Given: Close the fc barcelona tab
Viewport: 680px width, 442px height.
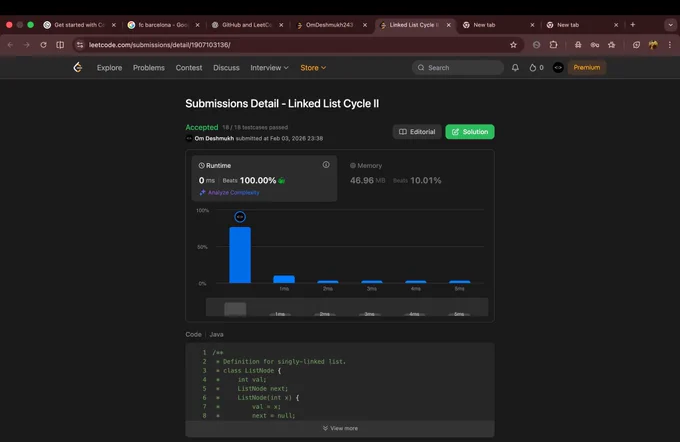Looking at the screenshot, I should click(197, 25).
